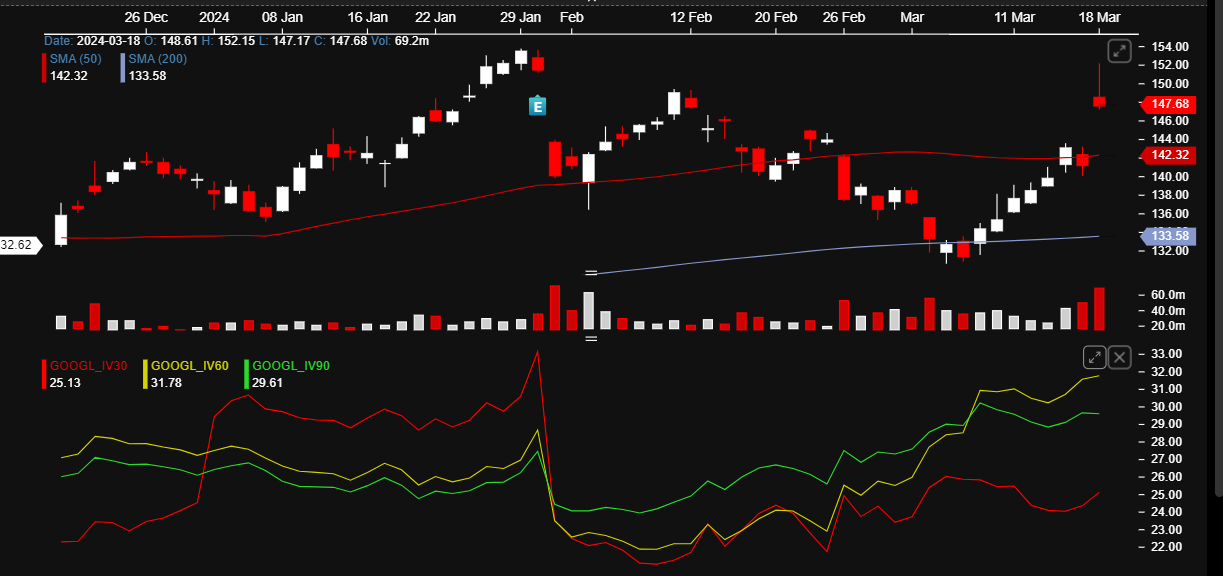Click the '12 Feb' date label
This screenshot has width=1223, height=576.
[691, 18]
